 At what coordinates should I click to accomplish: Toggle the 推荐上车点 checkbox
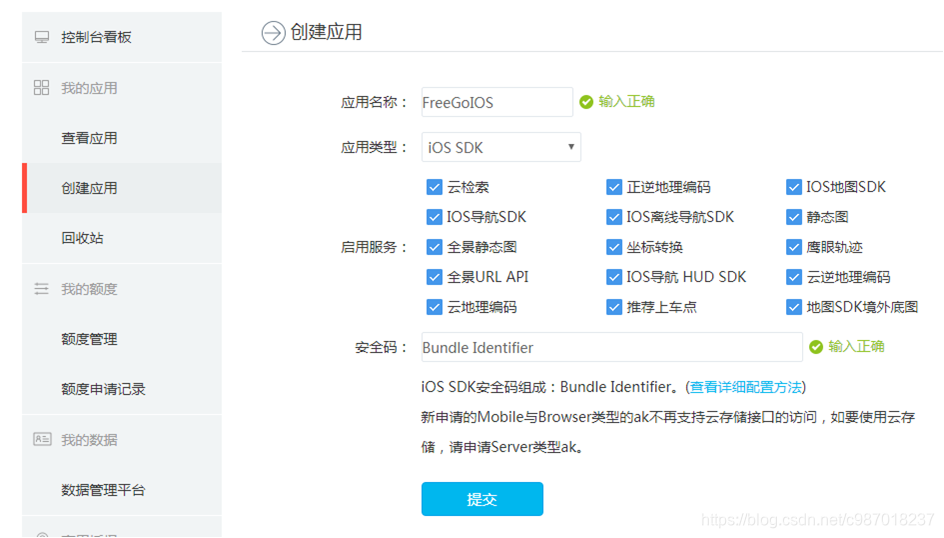[613, 307]
